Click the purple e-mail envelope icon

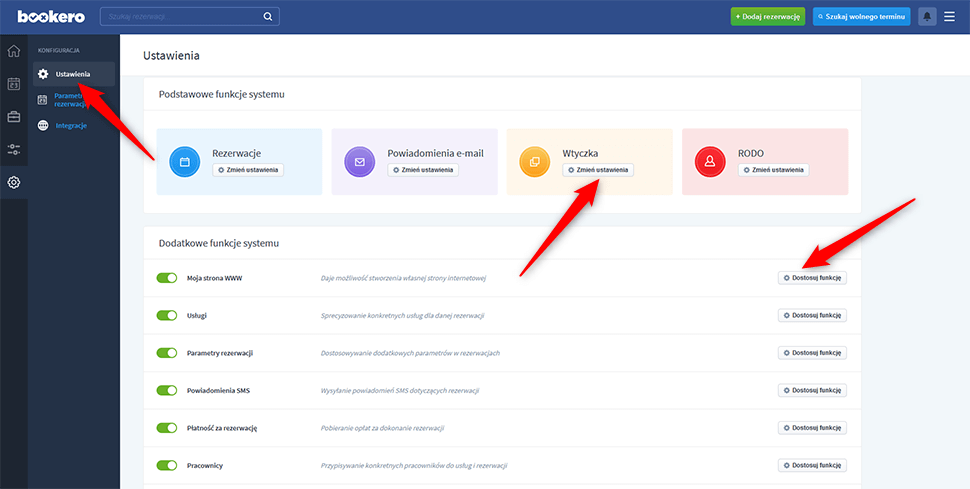[x=359, y=162]
